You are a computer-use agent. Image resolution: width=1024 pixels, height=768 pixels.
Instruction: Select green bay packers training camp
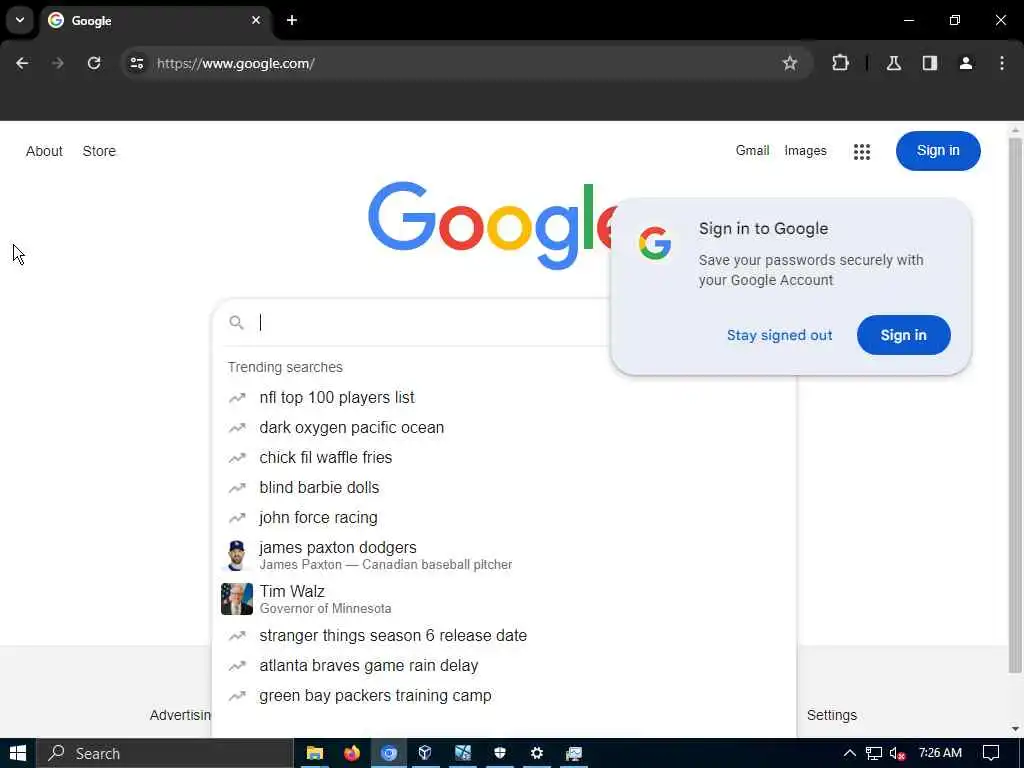[x=504, y=696]
